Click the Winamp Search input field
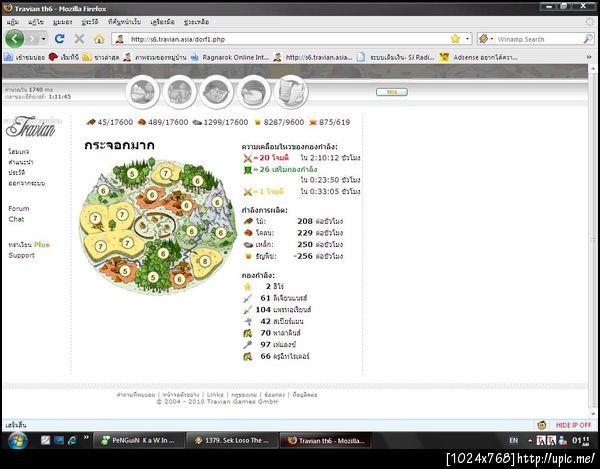This screenshot has width=600, height=469. coord(539,39)
